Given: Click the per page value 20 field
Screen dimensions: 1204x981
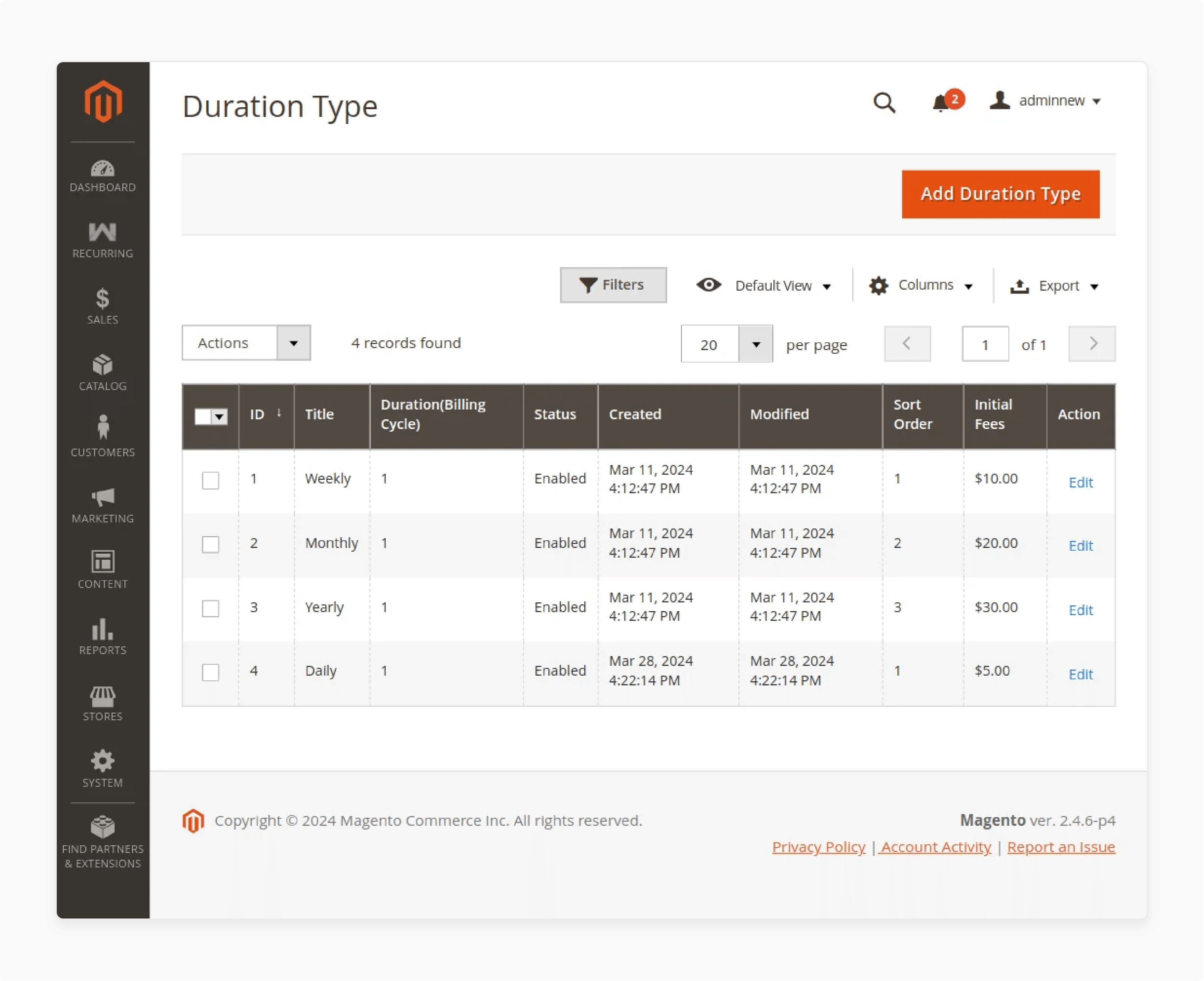Looking at the screenshot, I should [x=709, y=344].
